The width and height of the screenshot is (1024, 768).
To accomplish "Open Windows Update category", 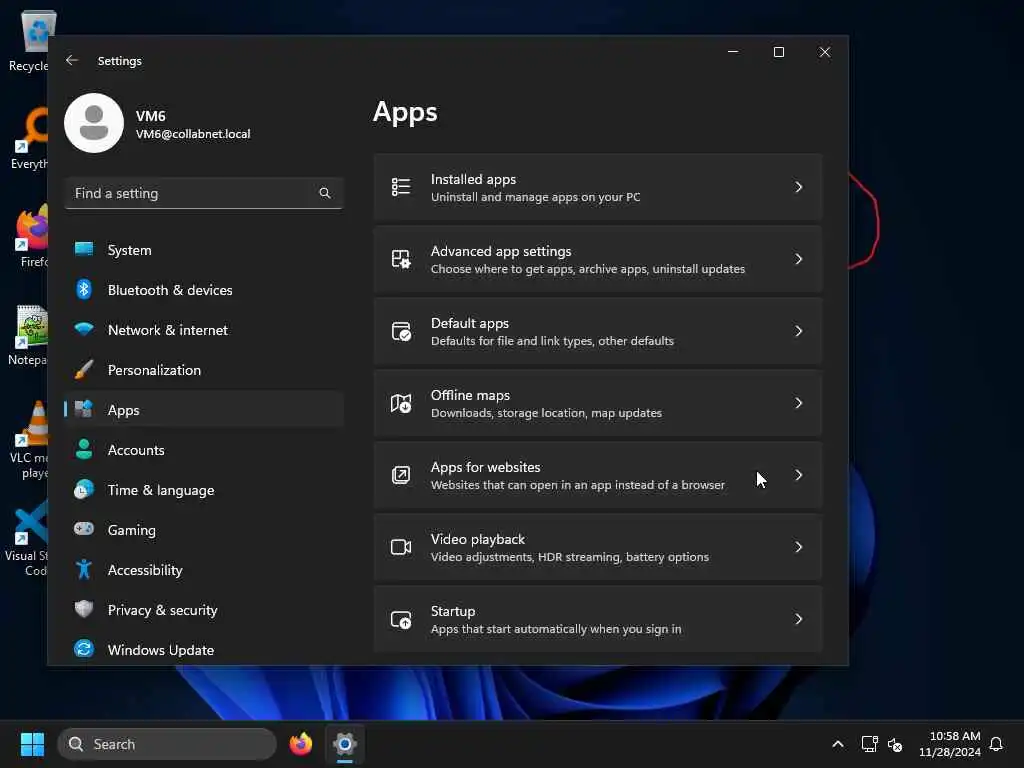I will click(204, 649).
